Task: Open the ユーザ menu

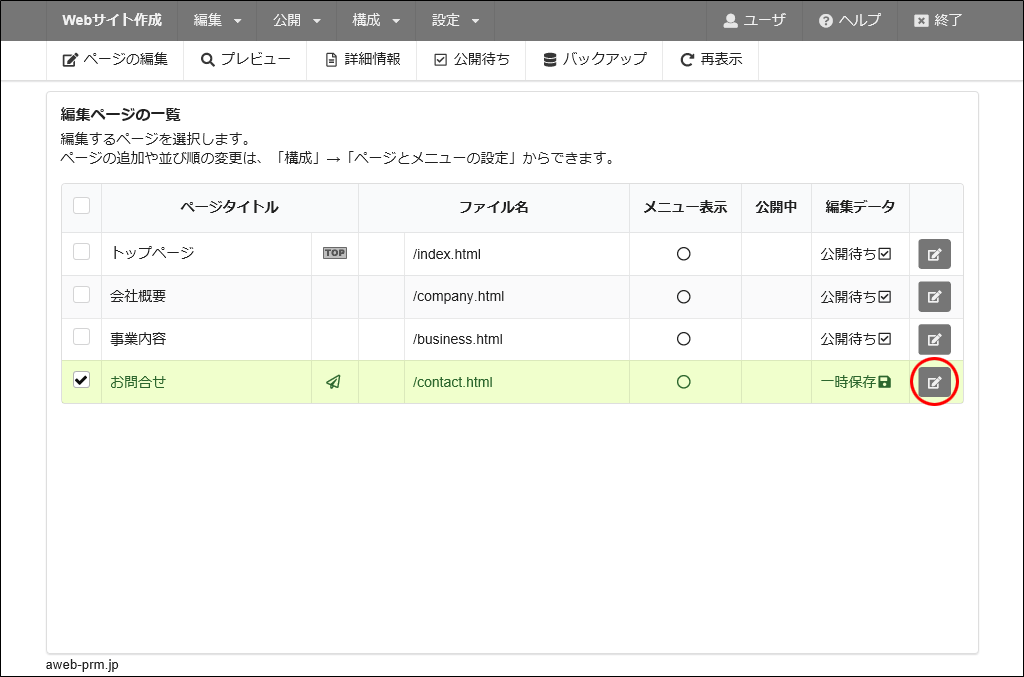Action: [754, 20]
